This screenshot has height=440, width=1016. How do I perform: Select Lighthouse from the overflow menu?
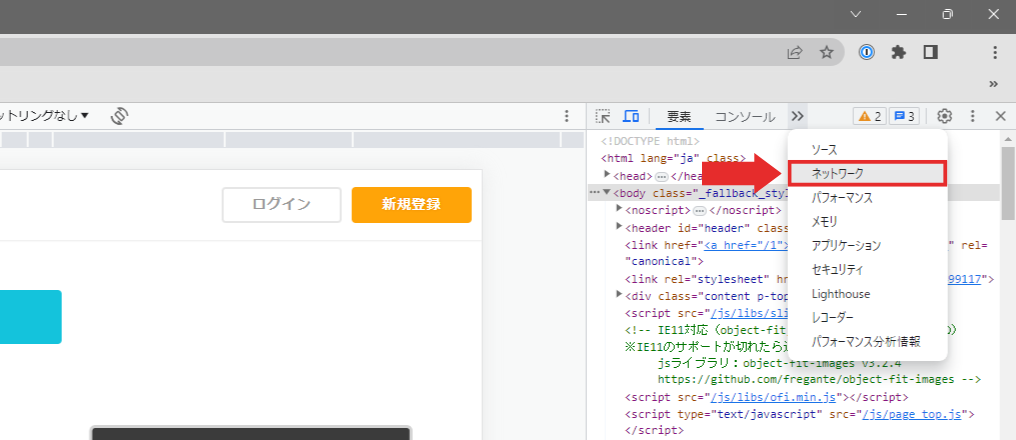click(868, 294)
